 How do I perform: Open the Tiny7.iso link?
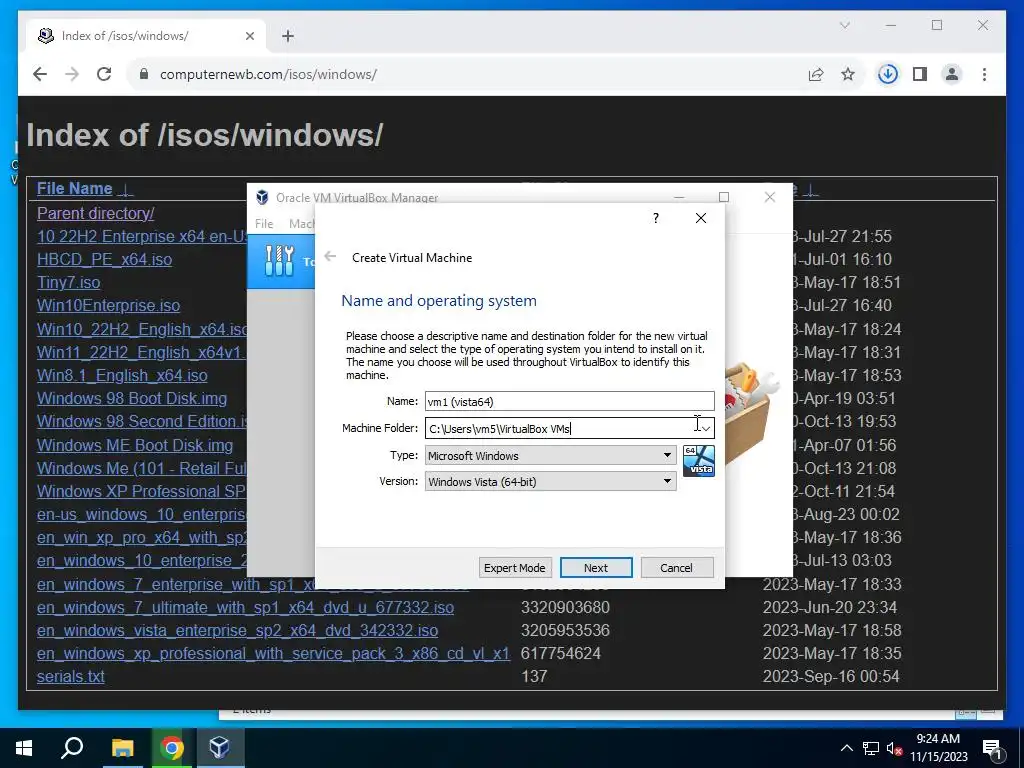69,283
